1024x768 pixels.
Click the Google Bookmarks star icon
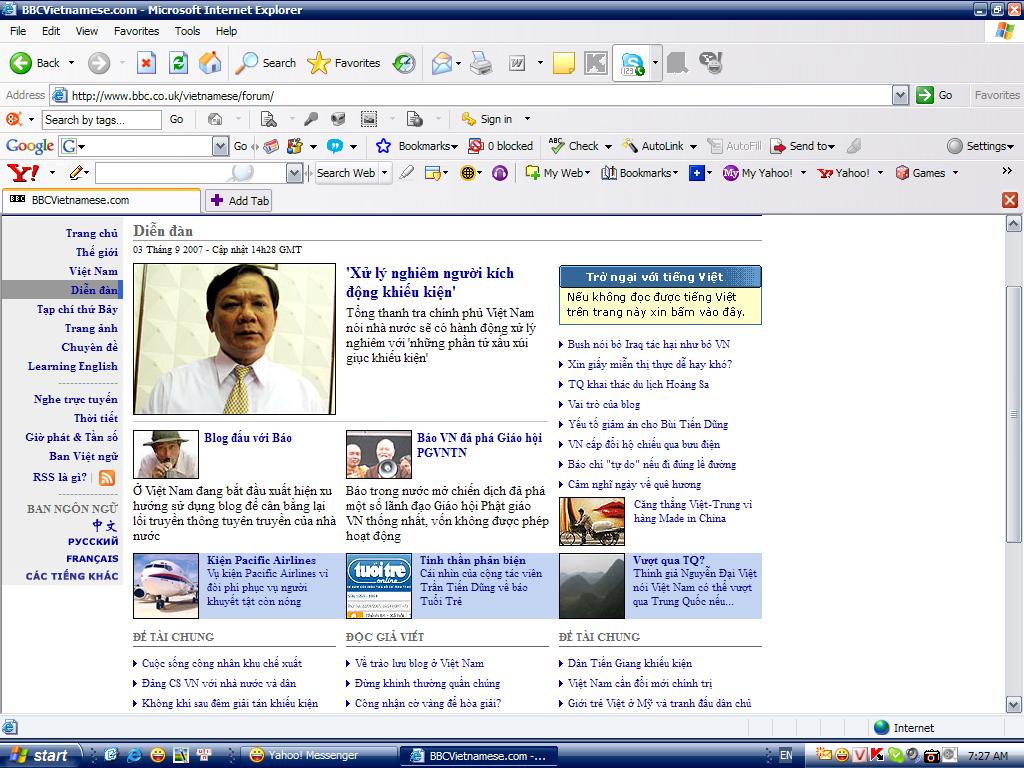point(383,146)
